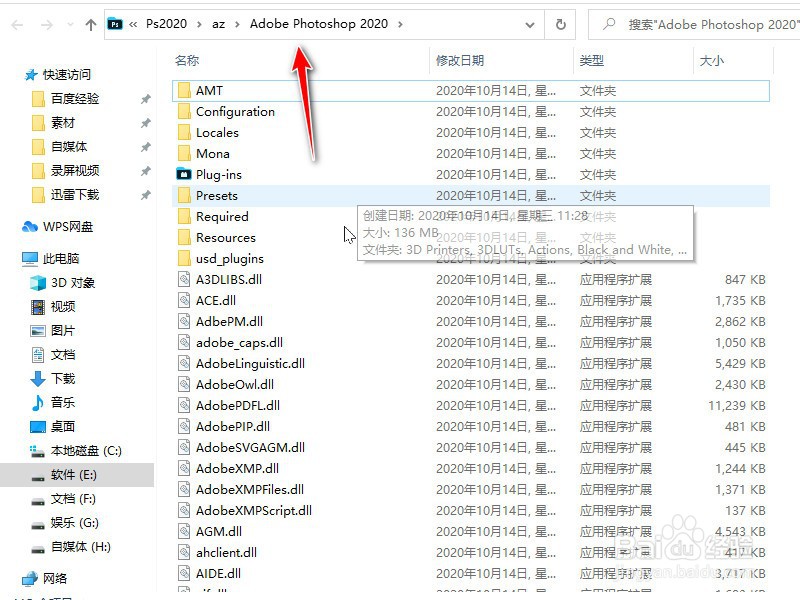Click the Configuration folder icon
Screen dimensions: 800x600
pos(184,112)
